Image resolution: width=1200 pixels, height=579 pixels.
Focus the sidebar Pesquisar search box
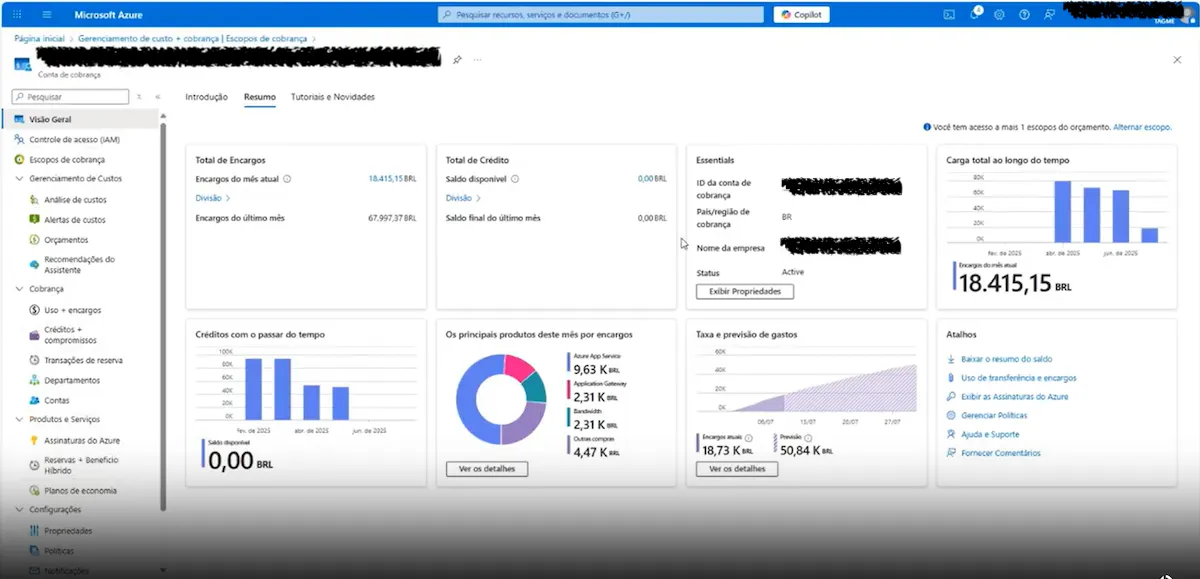click(x=69, y=97)
